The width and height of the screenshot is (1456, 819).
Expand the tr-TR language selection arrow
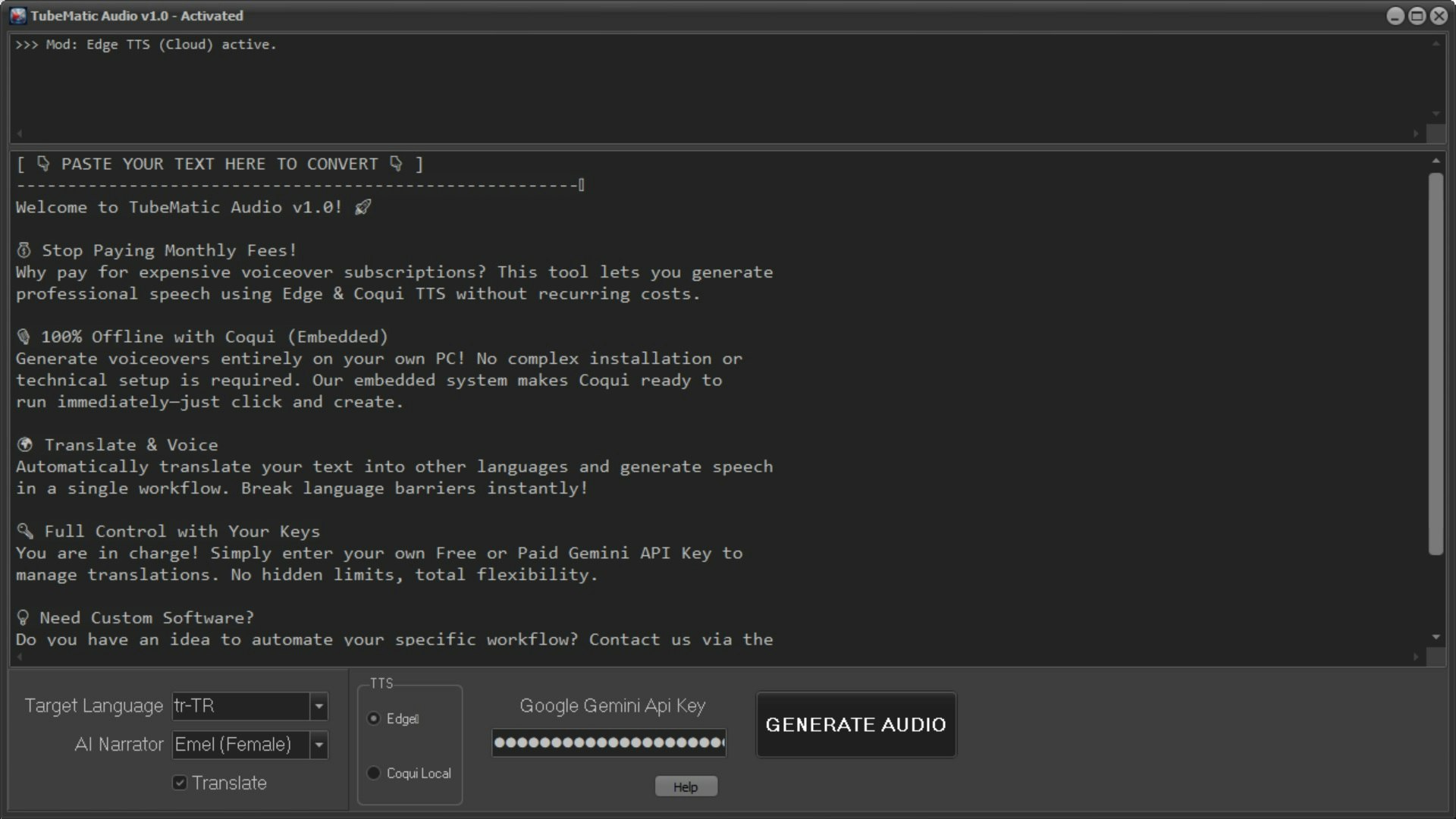[x=318, y=706]
